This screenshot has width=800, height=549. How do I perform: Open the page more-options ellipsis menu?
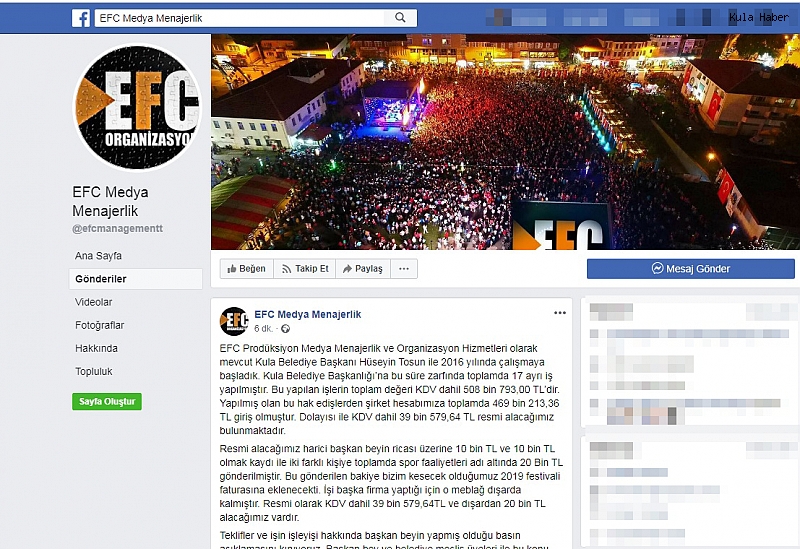(x=404, y=269)
